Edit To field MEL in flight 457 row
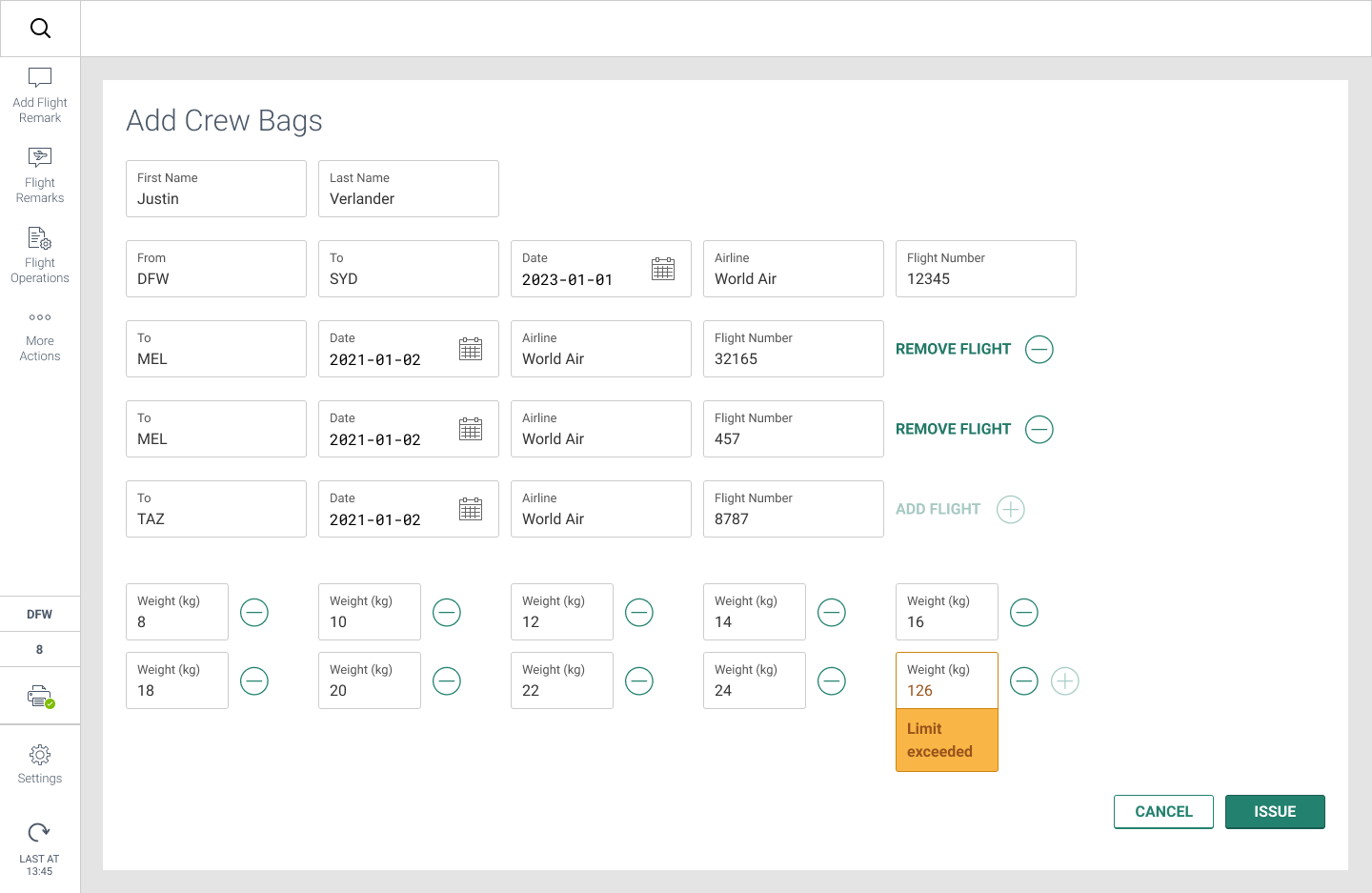This screenshot has width=1372, height=893. (216, 429)
